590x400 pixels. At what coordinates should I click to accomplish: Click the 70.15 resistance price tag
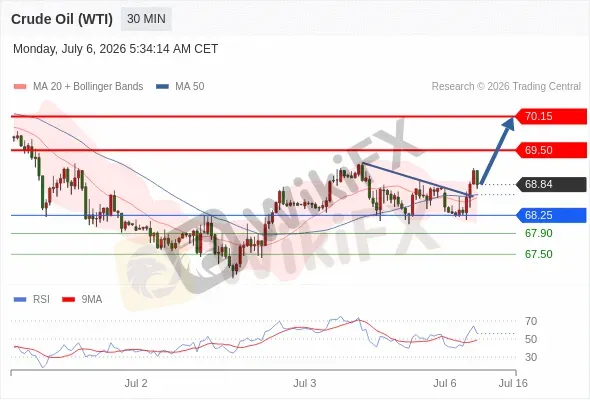tap(550, 116)
